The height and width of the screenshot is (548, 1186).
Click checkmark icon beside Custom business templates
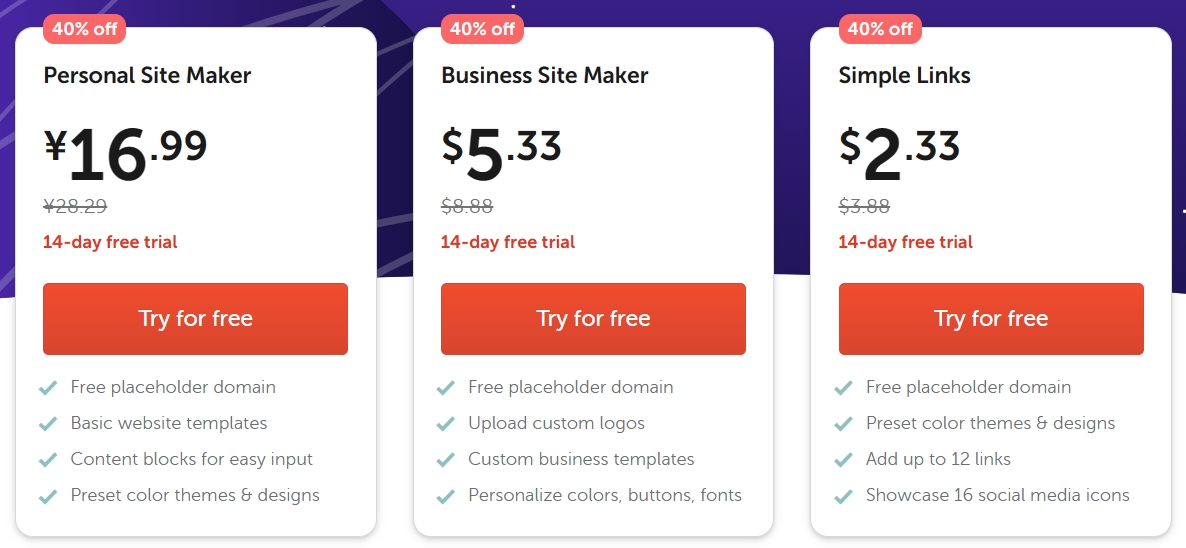(x=446, y=460)
